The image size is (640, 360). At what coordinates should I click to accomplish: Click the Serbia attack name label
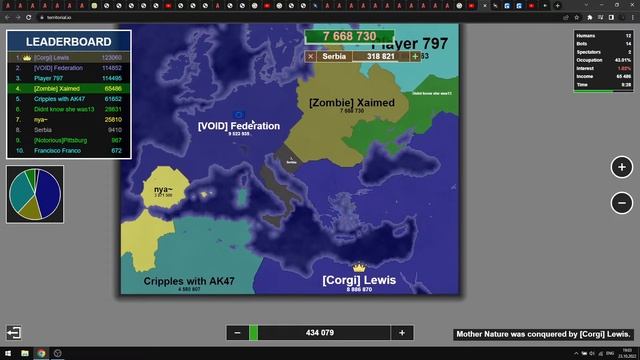point(334,56)
